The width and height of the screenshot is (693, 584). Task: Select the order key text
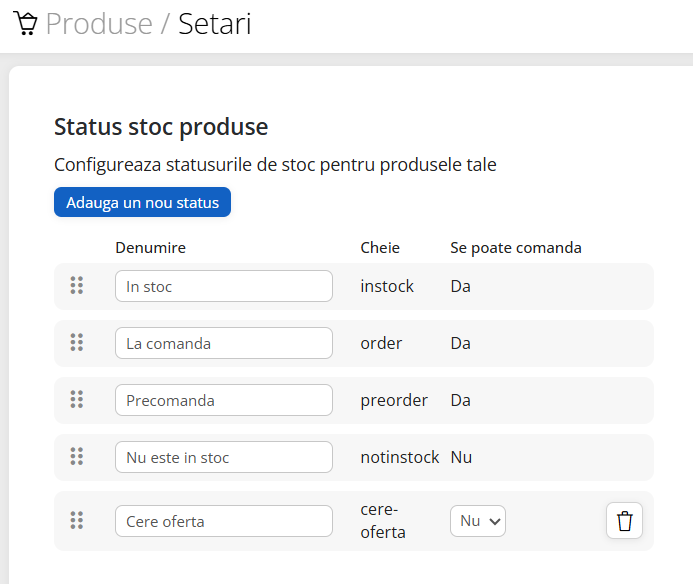[381, 343]
